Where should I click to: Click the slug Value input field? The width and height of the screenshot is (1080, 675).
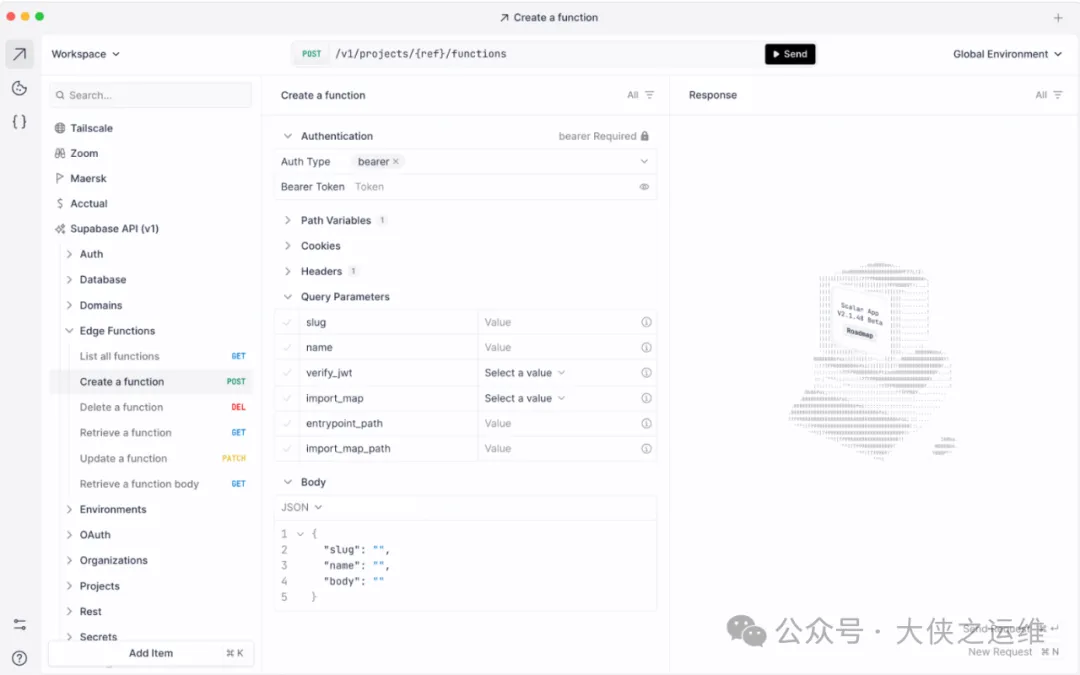559,322
